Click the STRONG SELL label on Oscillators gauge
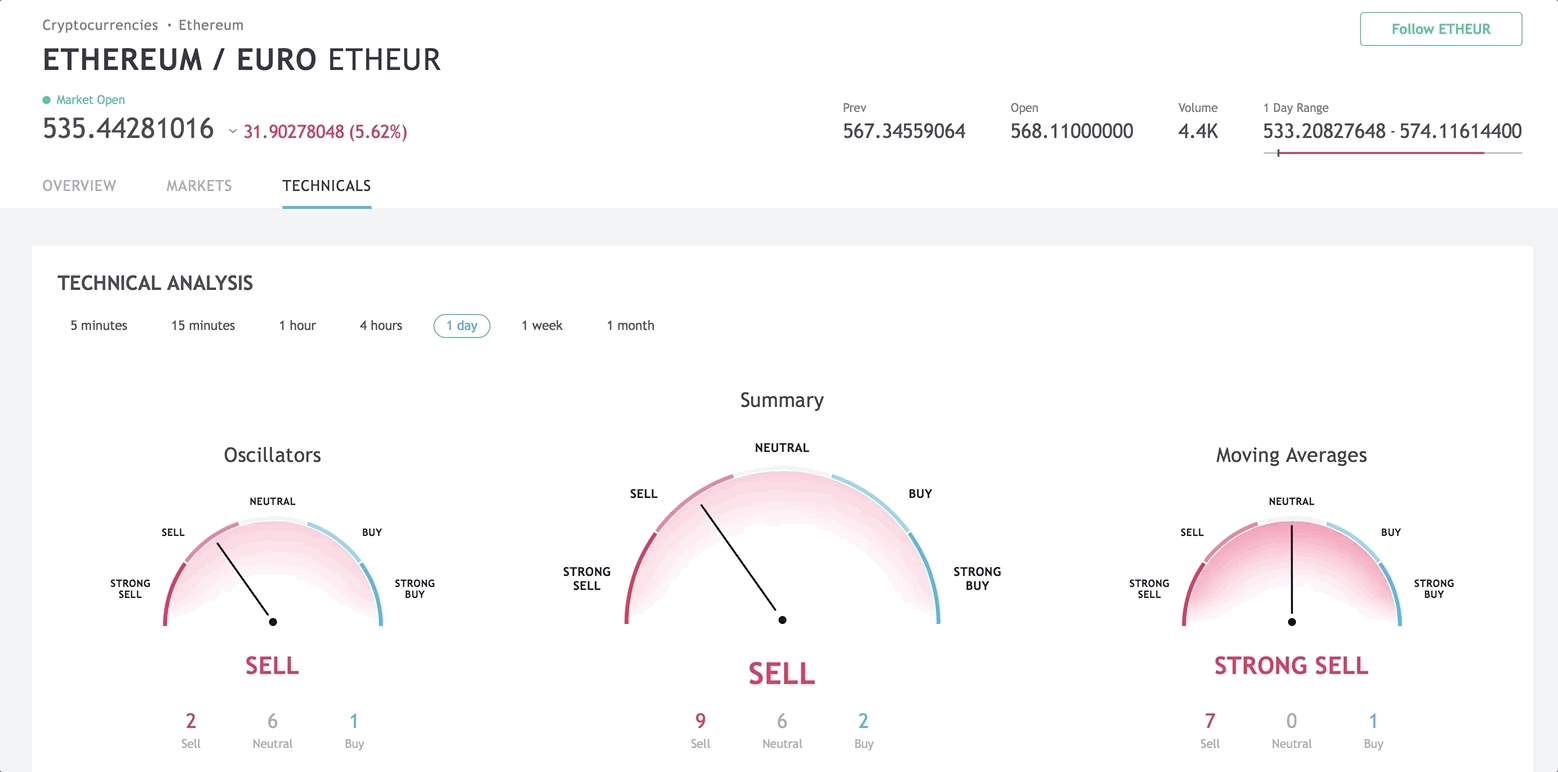 tap(130, 589)
